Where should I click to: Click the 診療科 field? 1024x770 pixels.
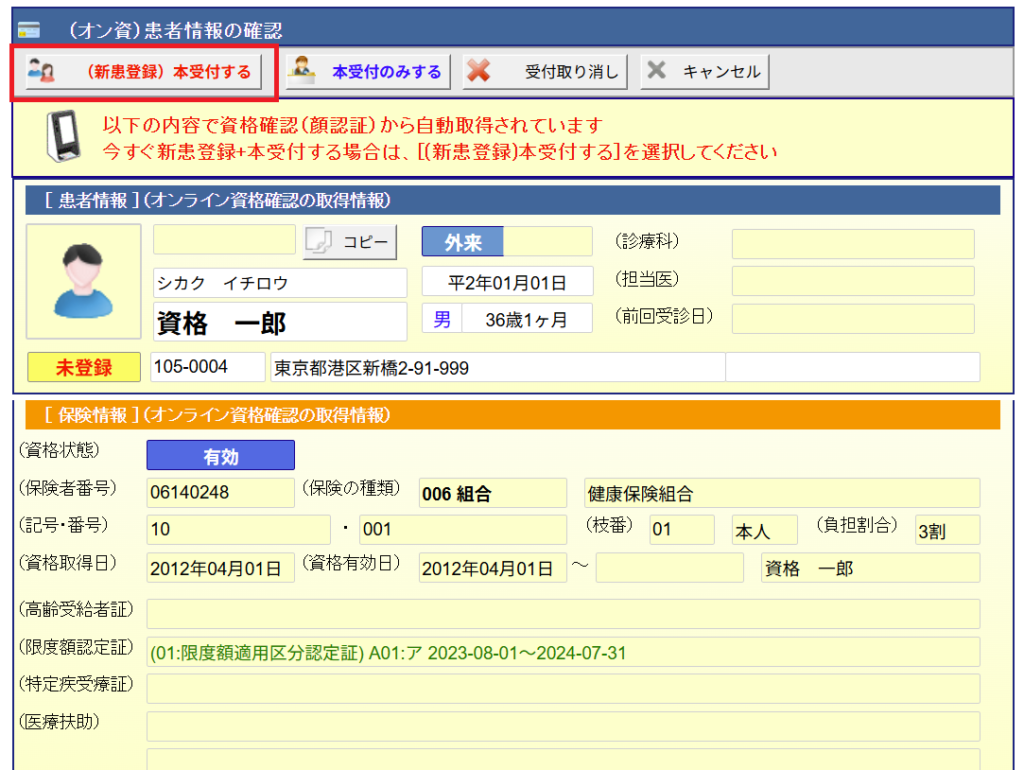coord(852,244)
